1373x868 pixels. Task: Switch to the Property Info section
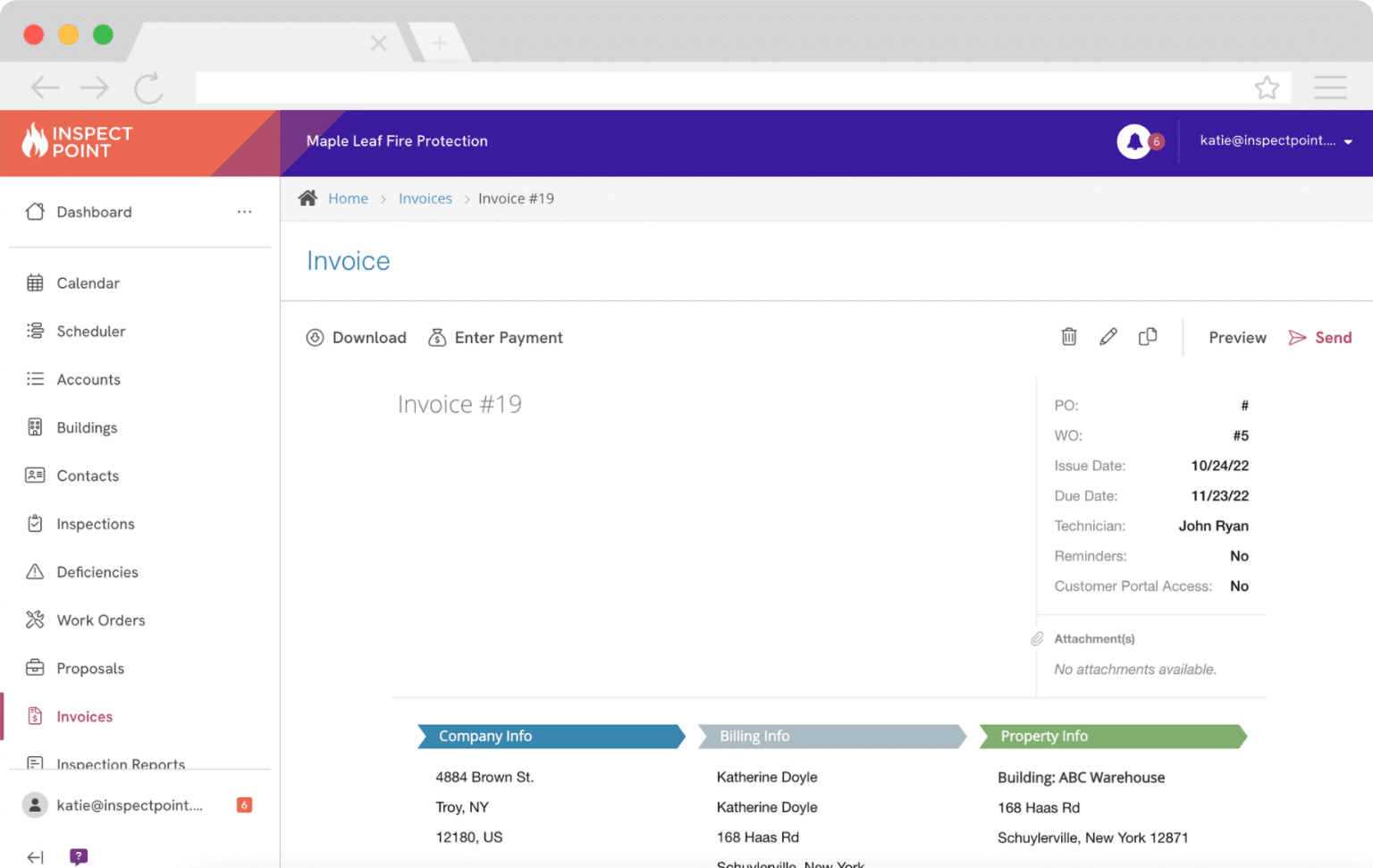click(x=1111, y=736)
